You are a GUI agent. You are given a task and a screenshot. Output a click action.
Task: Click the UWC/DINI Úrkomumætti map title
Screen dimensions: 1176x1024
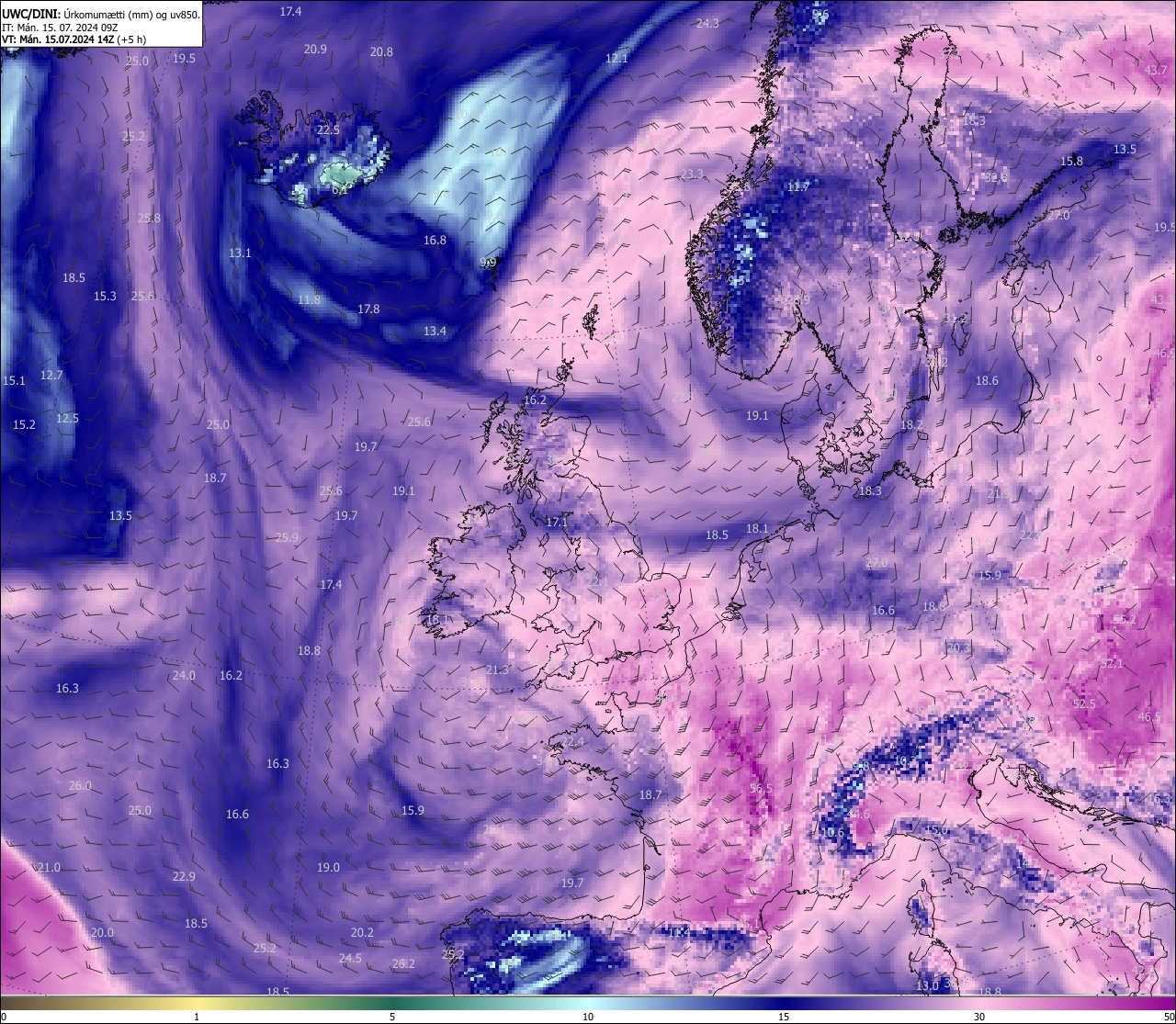(101, 15)
